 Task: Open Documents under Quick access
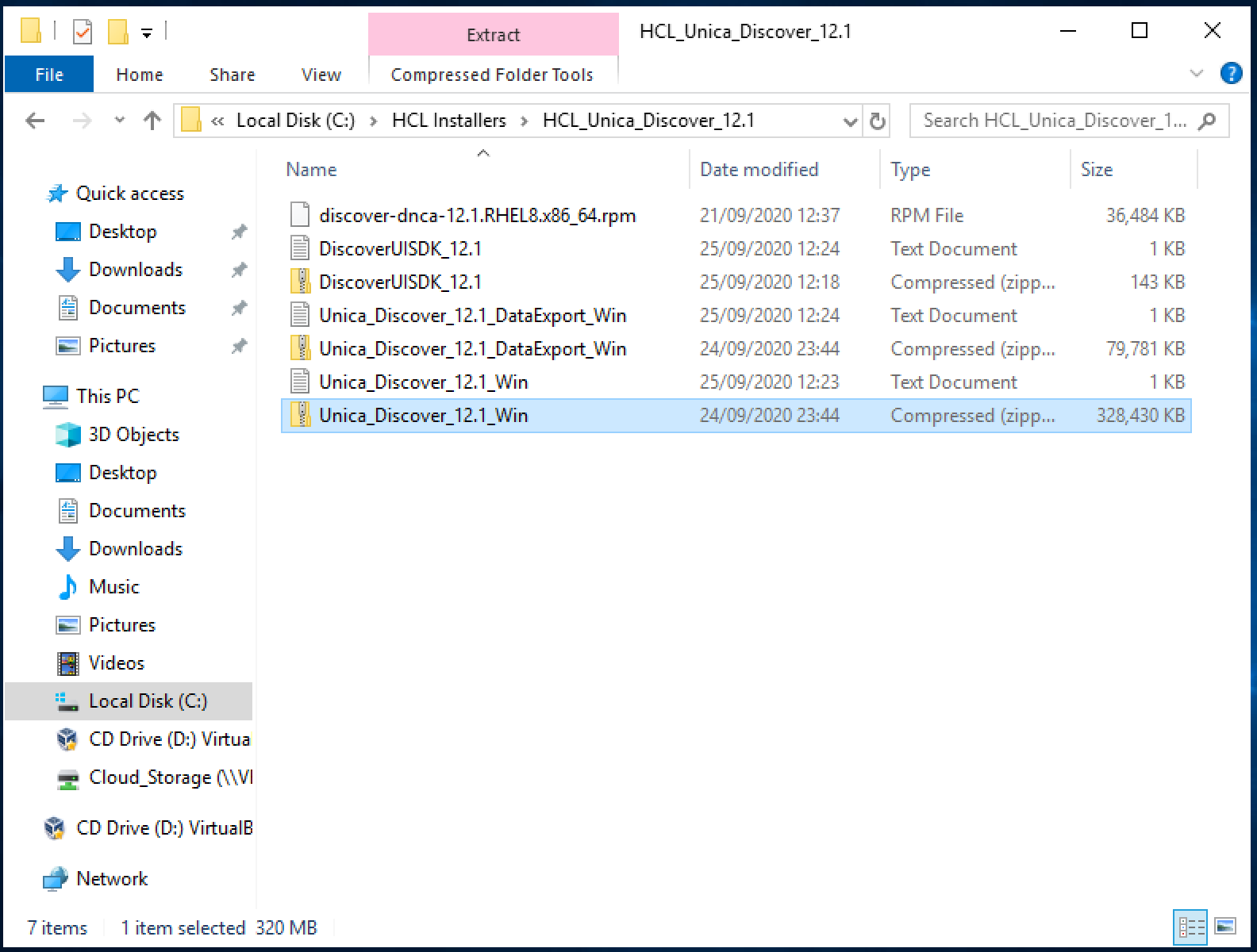(136, 308)
